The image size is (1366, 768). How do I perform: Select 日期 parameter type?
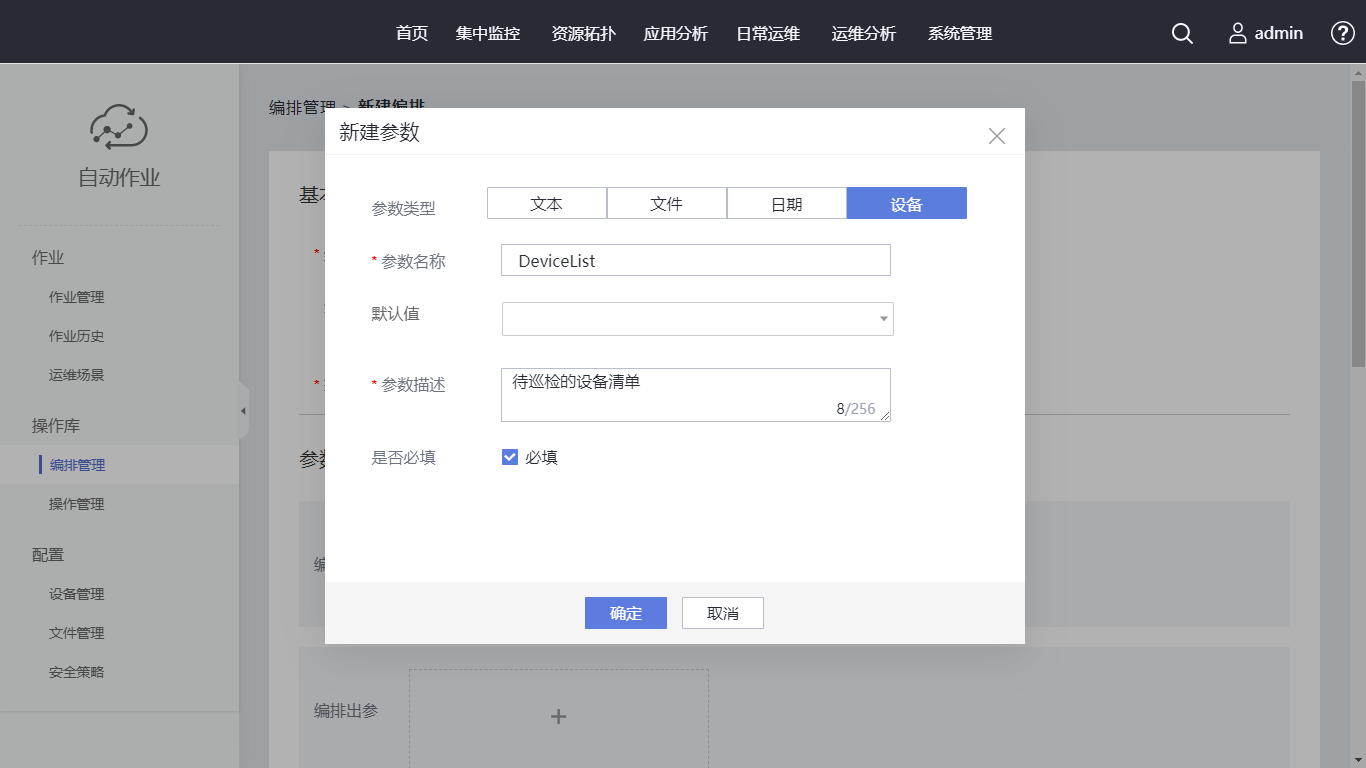coord(786,203)
